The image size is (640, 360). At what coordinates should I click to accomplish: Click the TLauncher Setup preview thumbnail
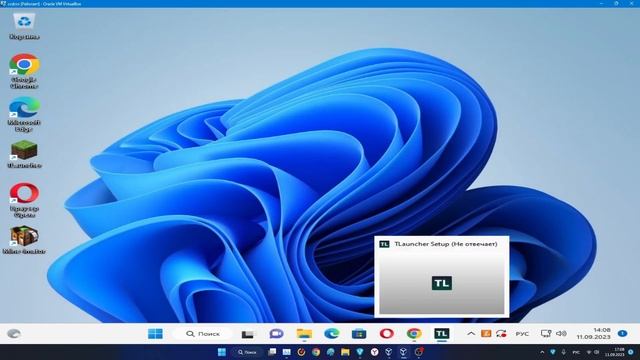pos(442,277)
